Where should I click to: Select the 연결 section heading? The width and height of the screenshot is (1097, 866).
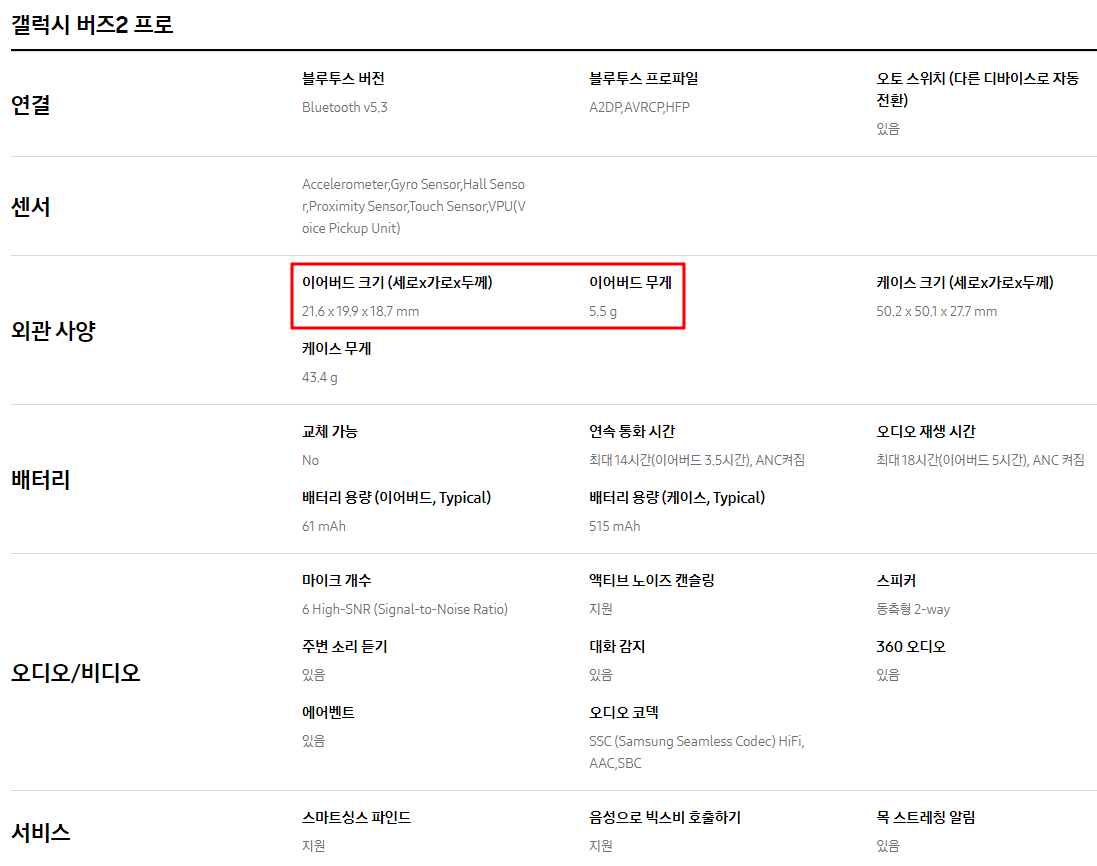pyautogui.click(x=31, y=104)
